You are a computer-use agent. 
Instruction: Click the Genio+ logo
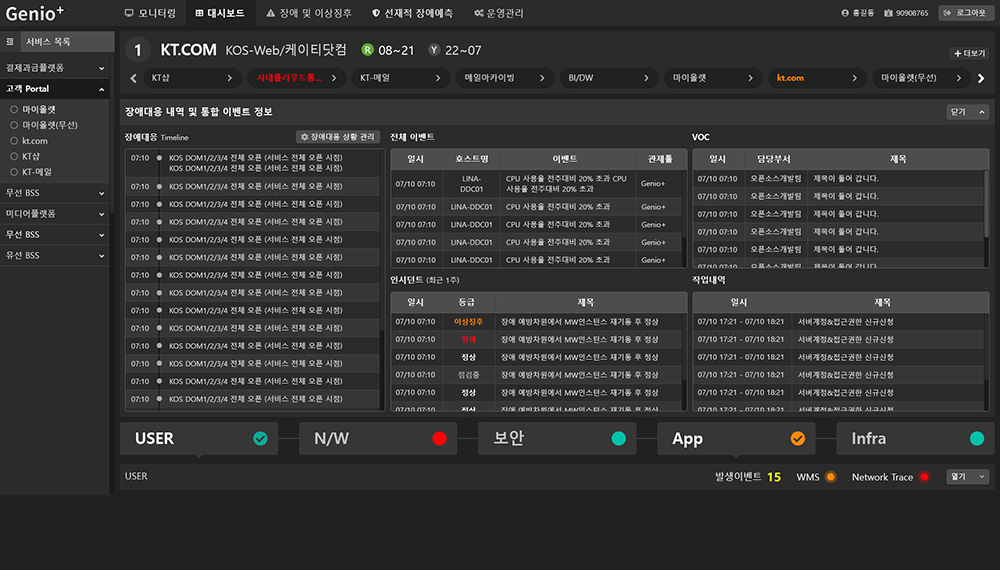tap(34, 13)
